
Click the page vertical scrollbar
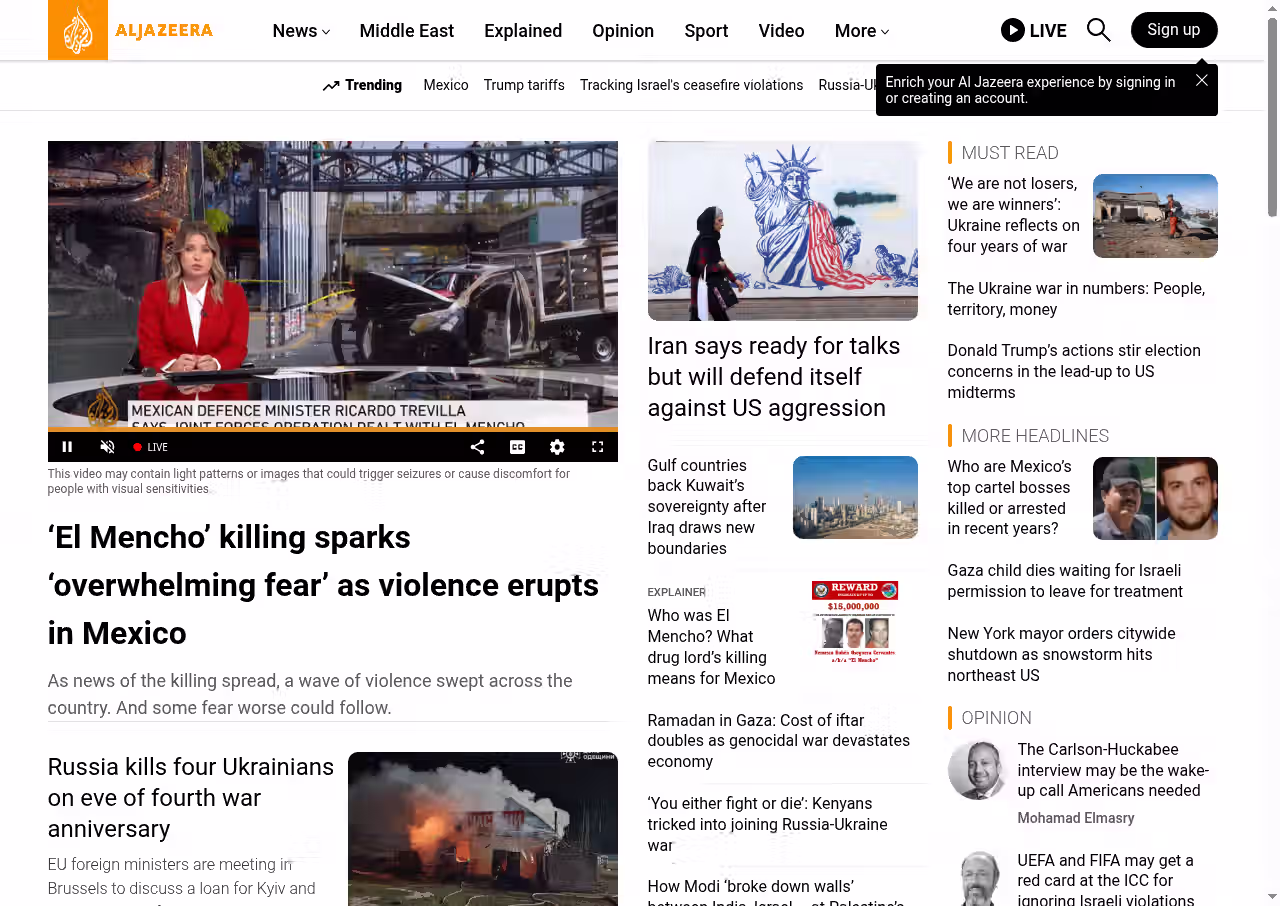click(x=1272, y=120)
